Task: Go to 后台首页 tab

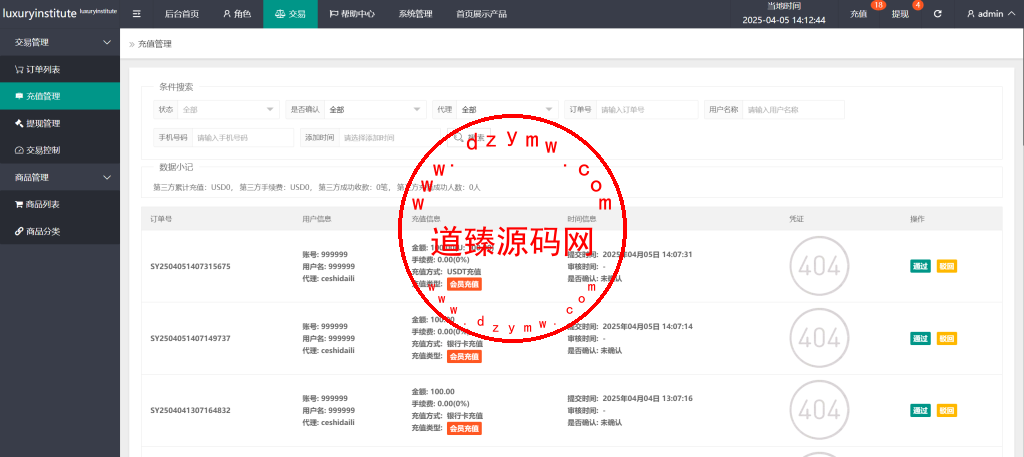Action: tap(182, 14)
